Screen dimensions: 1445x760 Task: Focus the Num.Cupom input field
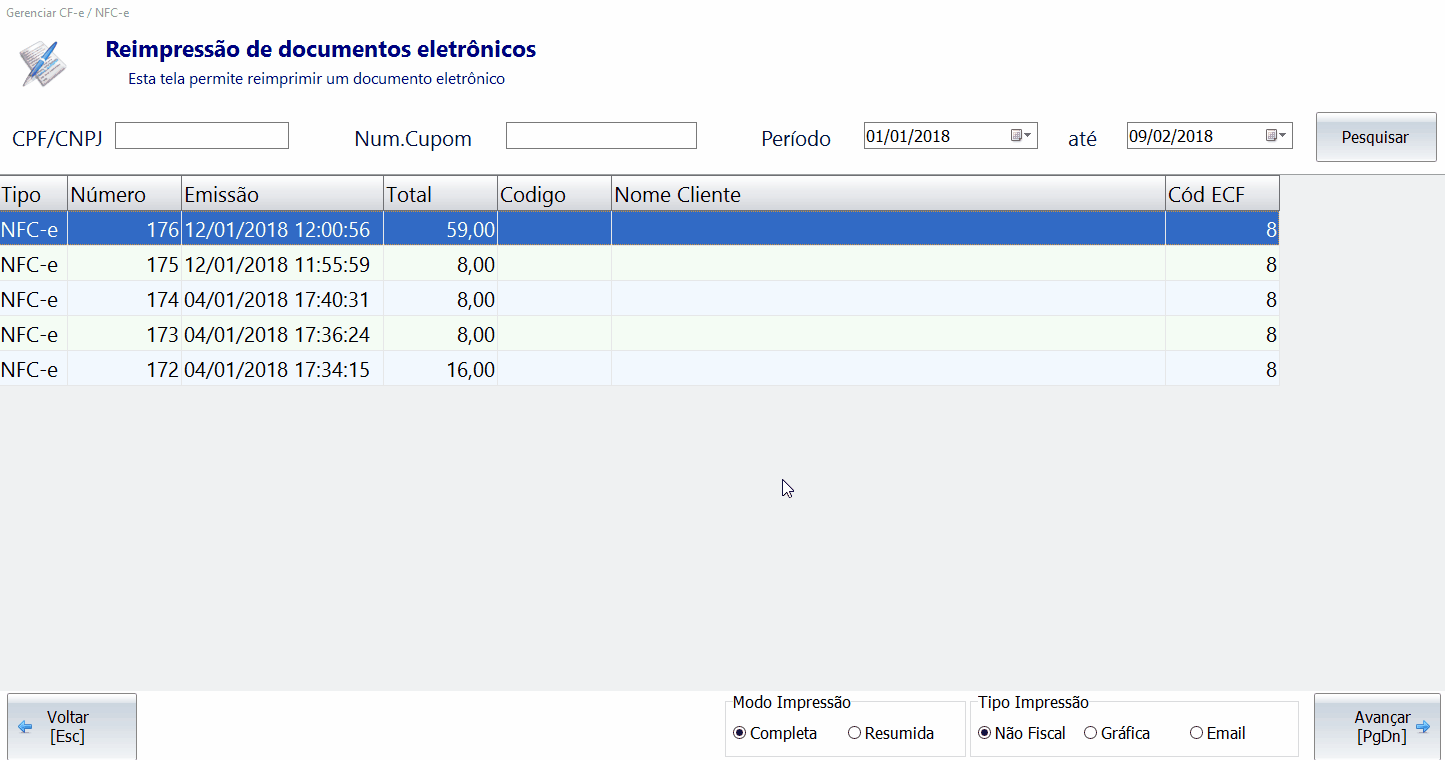pos(601,136)
